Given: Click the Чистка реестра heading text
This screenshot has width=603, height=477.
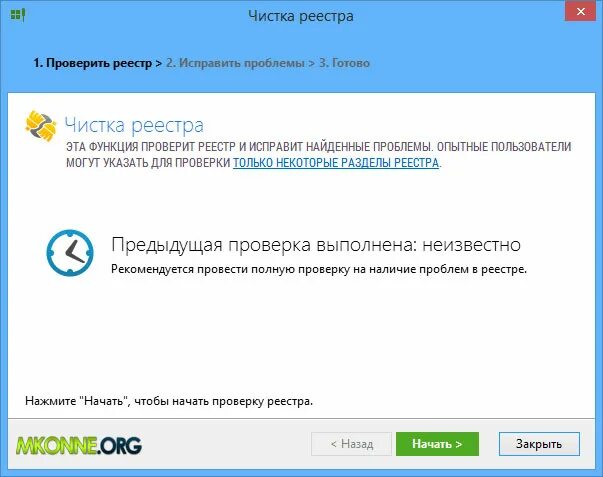Looking at the screenshot, I should click(x=134, y=125).
